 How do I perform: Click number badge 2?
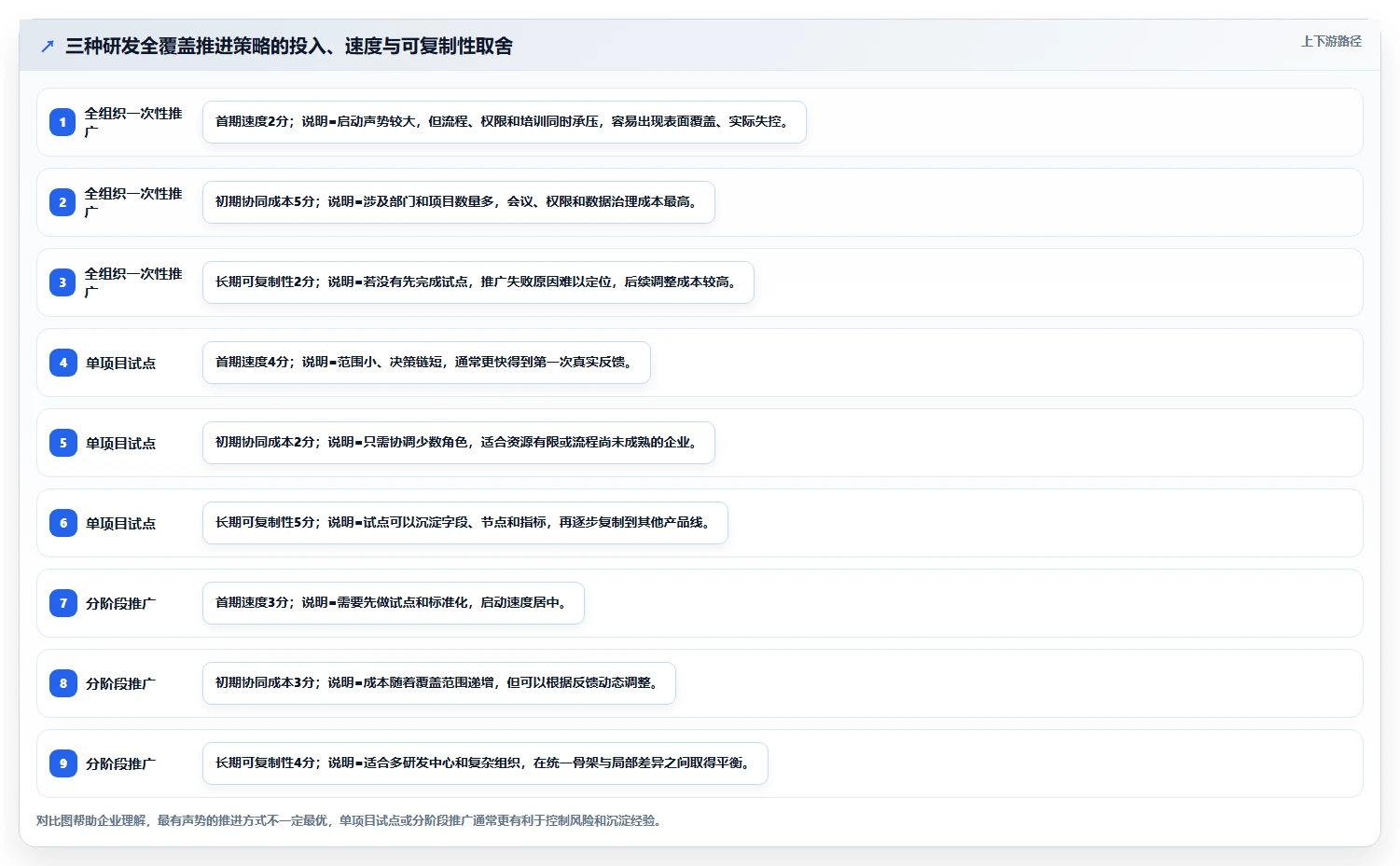pyautogui.click(x=62, y=202)
